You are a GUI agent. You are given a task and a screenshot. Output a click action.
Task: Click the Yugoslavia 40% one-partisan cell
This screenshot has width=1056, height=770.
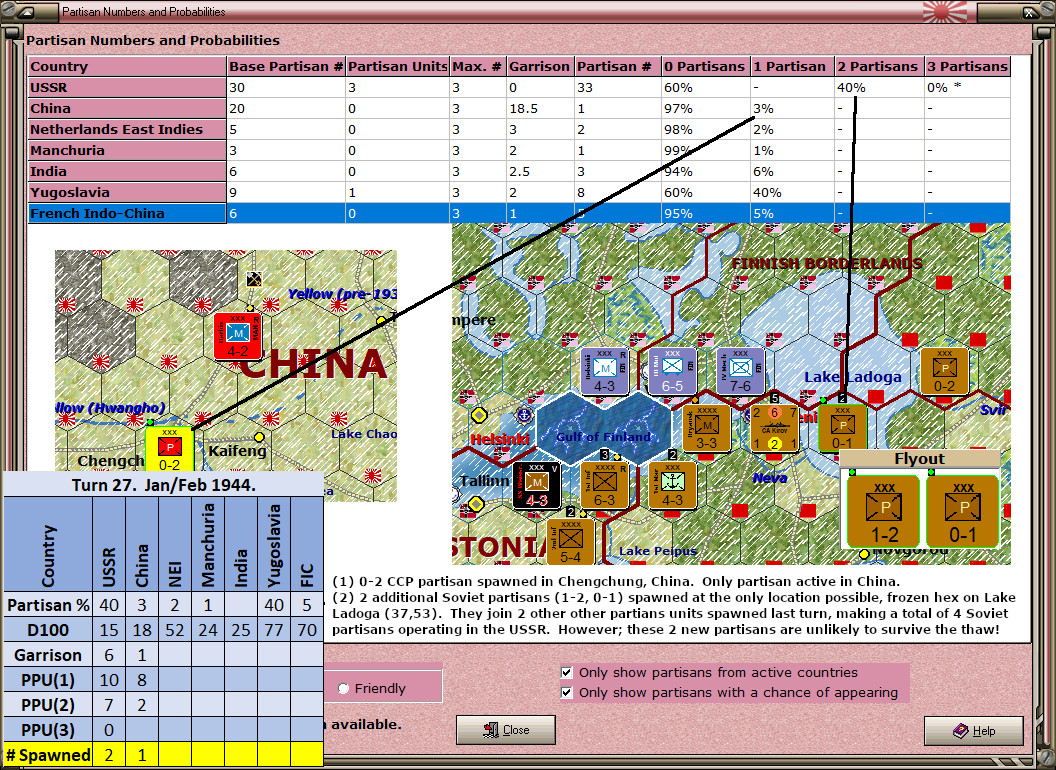pyautogui.click(x=791, y=192)
